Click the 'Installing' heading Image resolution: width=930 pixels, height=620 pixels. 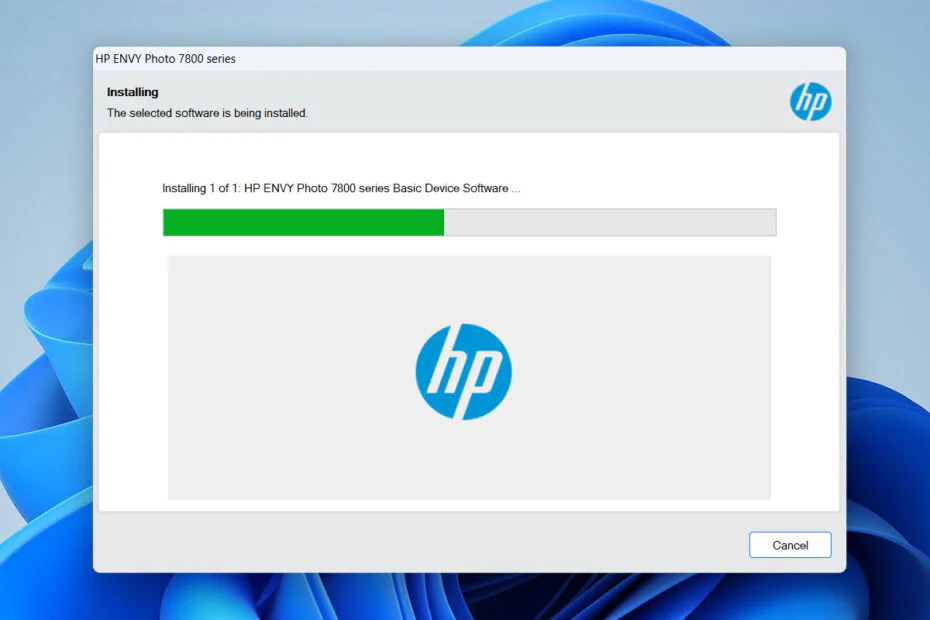(132, 92)
